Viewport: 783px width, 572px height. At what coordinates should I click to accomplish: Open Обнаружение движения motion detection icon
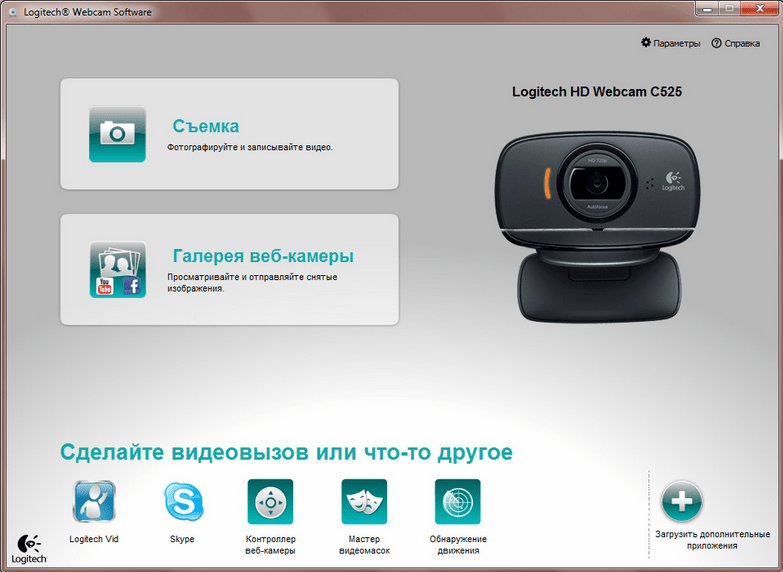tap(457, 502)
